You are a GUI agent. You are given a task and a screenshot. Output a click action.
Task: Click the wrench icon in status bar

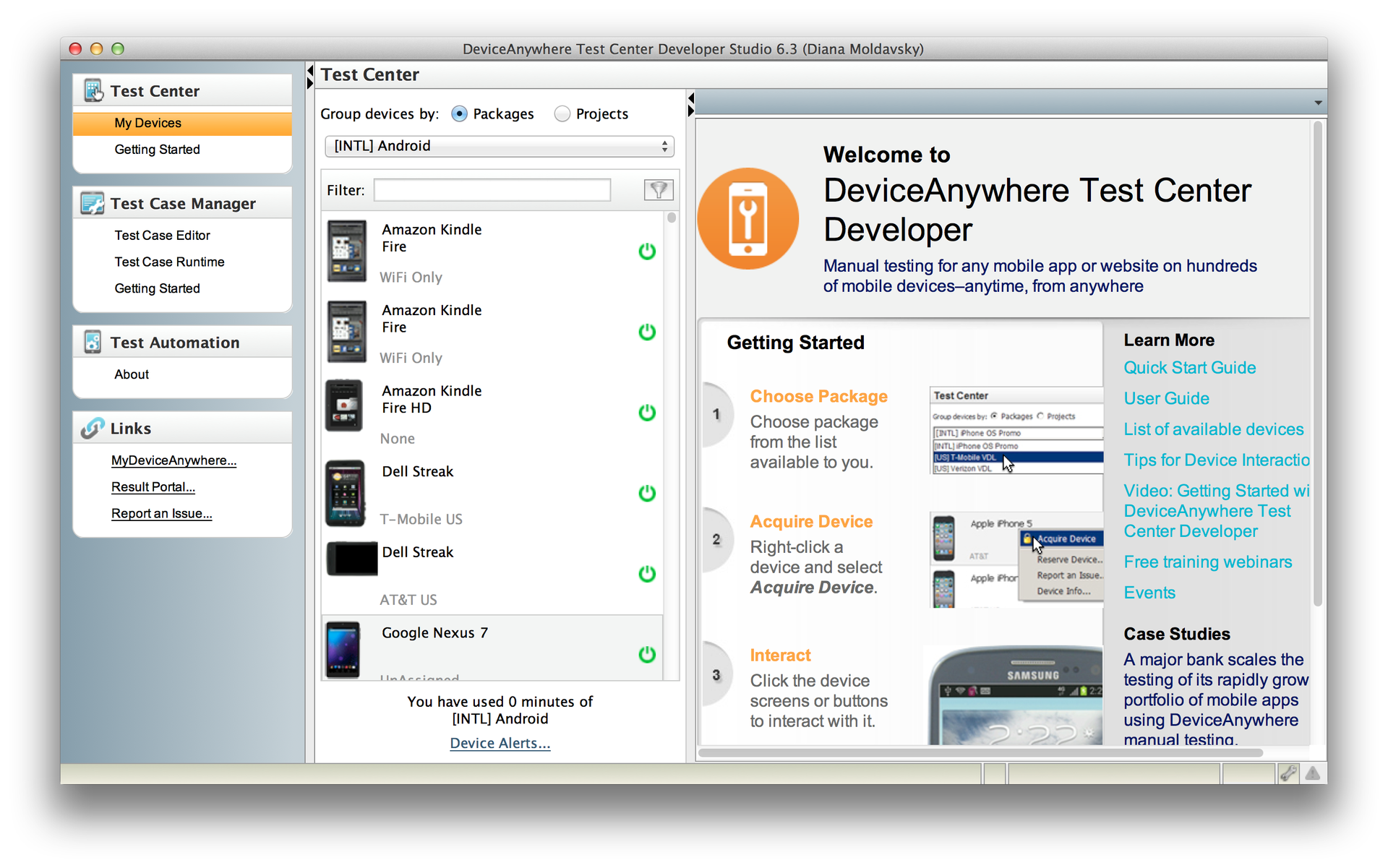[1288, 773]
